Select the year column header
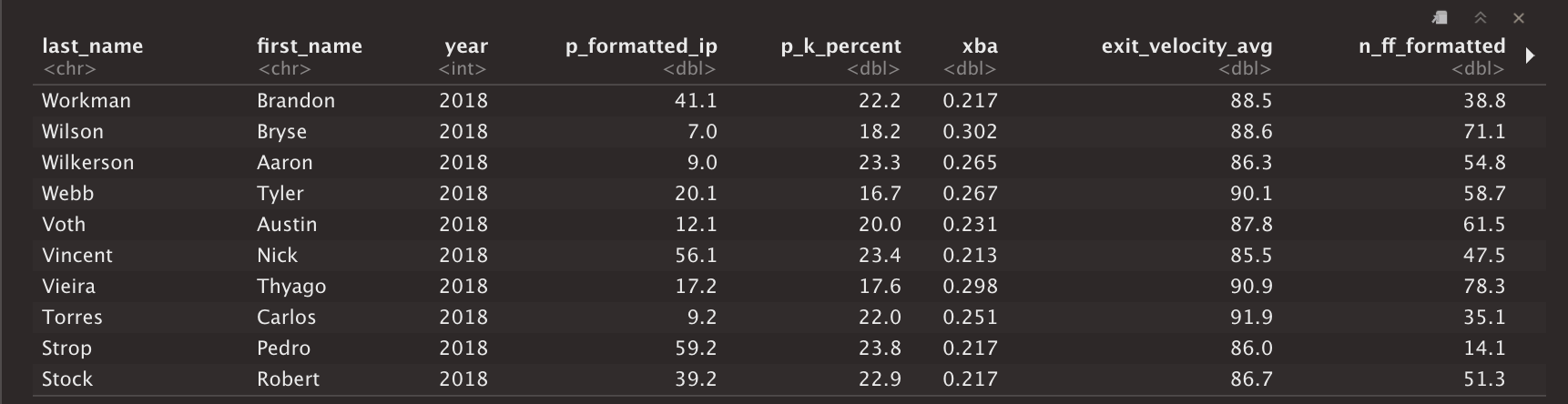 (466, 46)
